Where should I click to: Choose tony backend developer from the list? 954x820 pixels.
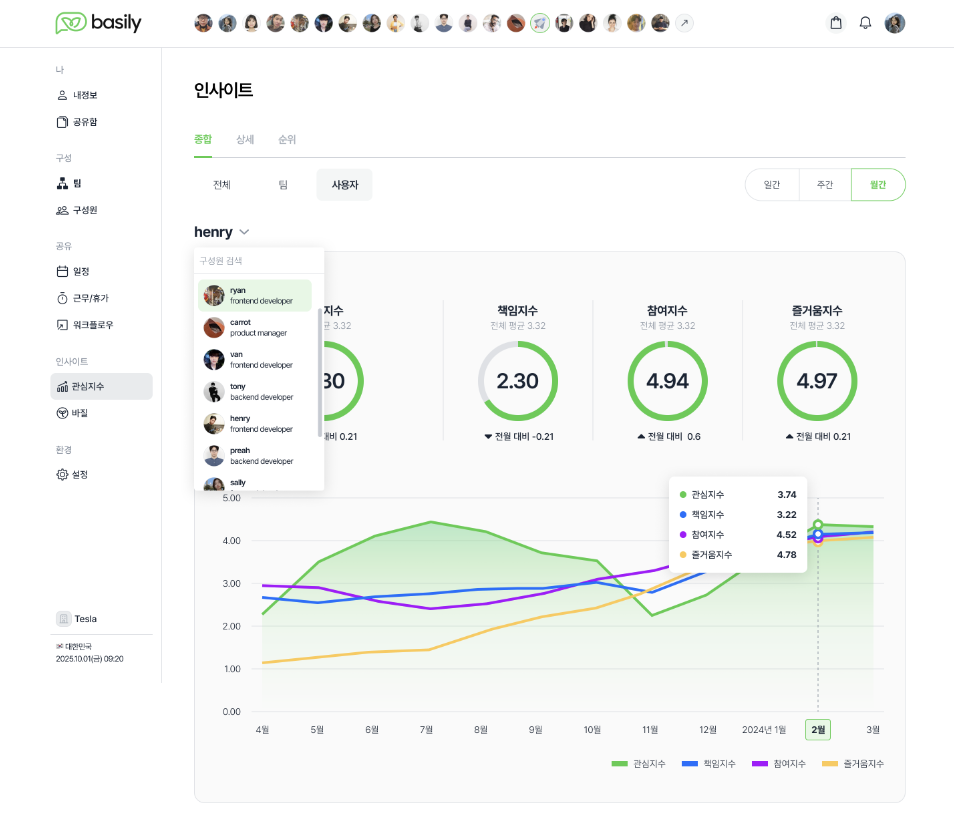(255, 392)
